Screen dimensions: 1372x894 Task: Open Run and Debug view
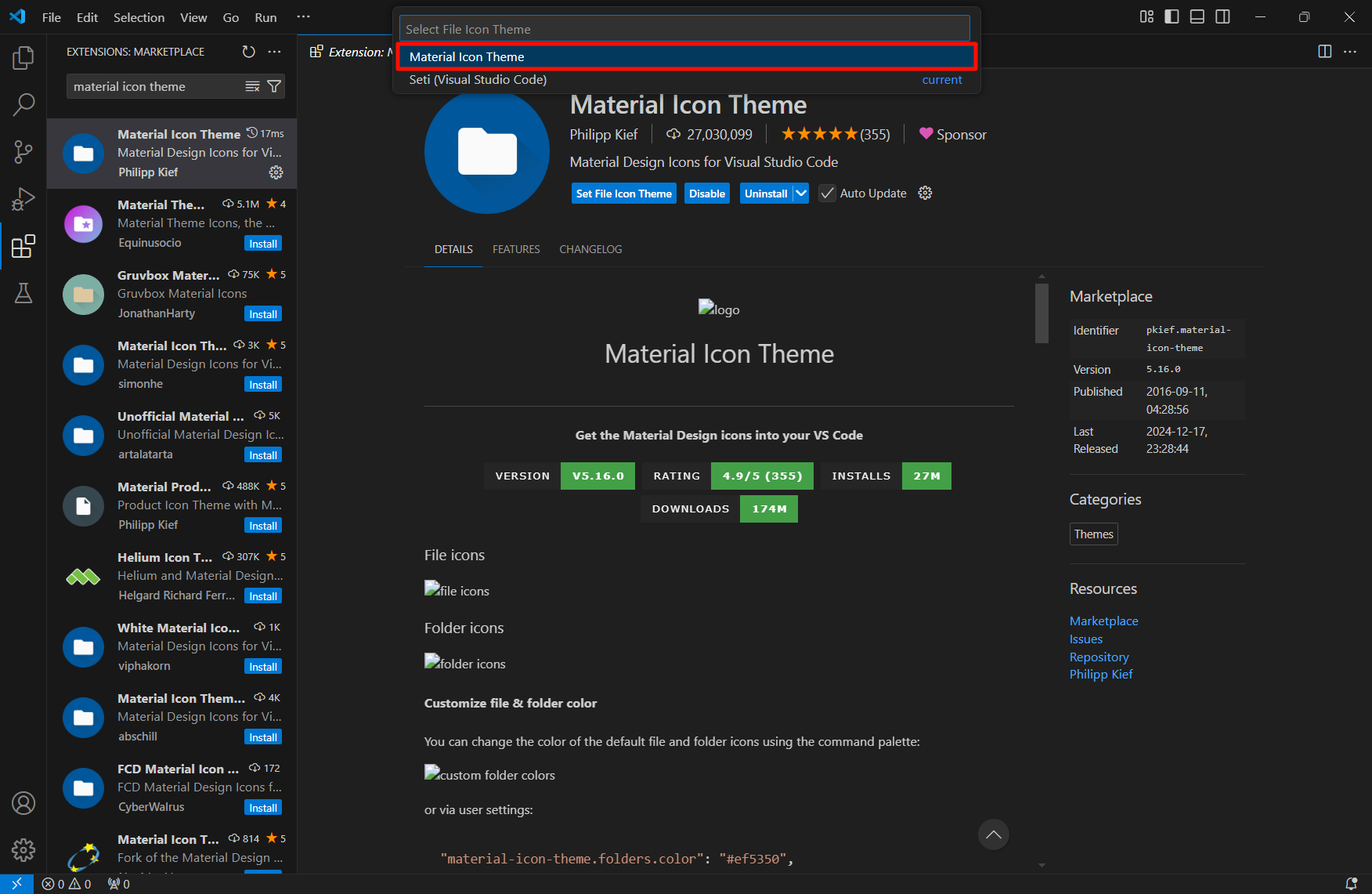point(23,199)
